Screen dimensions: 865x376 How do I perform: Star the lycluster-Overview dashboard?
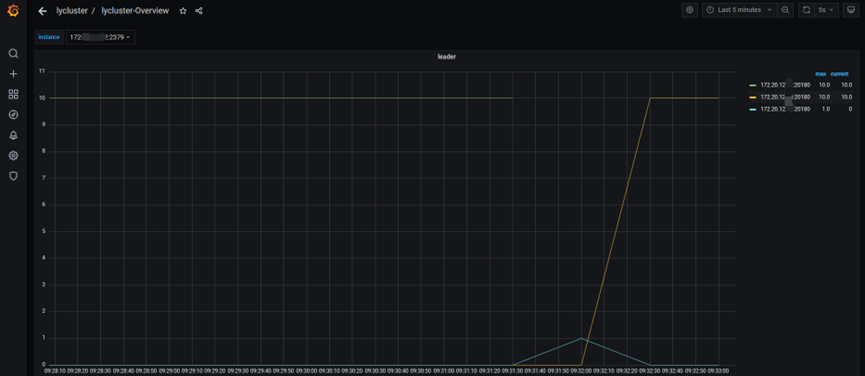tap(183, 10)
